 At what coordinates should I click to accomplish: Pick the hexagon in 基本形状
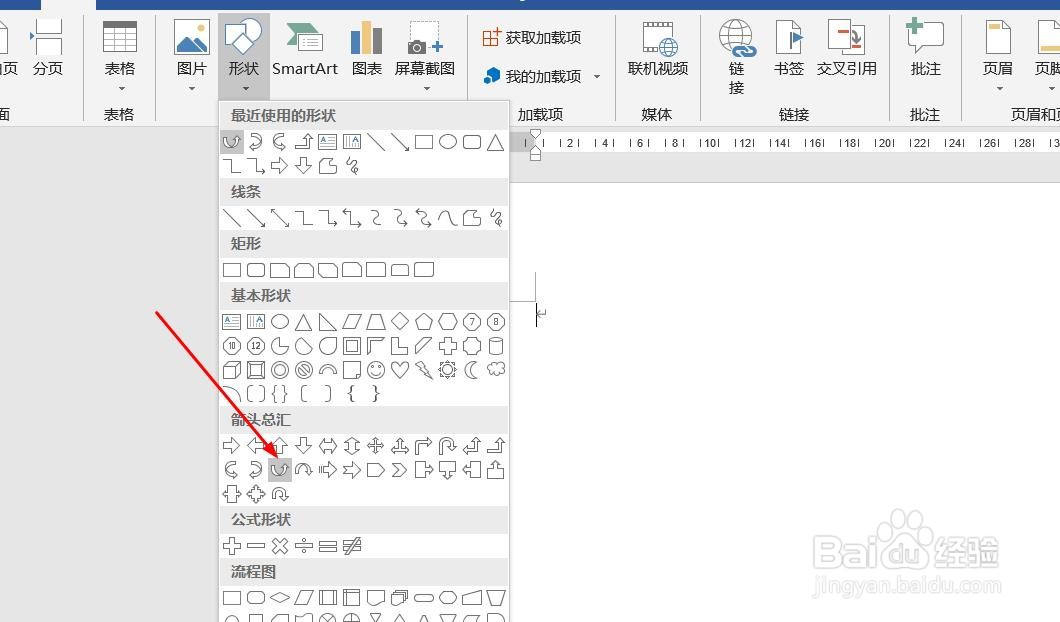tap(448, 322)
